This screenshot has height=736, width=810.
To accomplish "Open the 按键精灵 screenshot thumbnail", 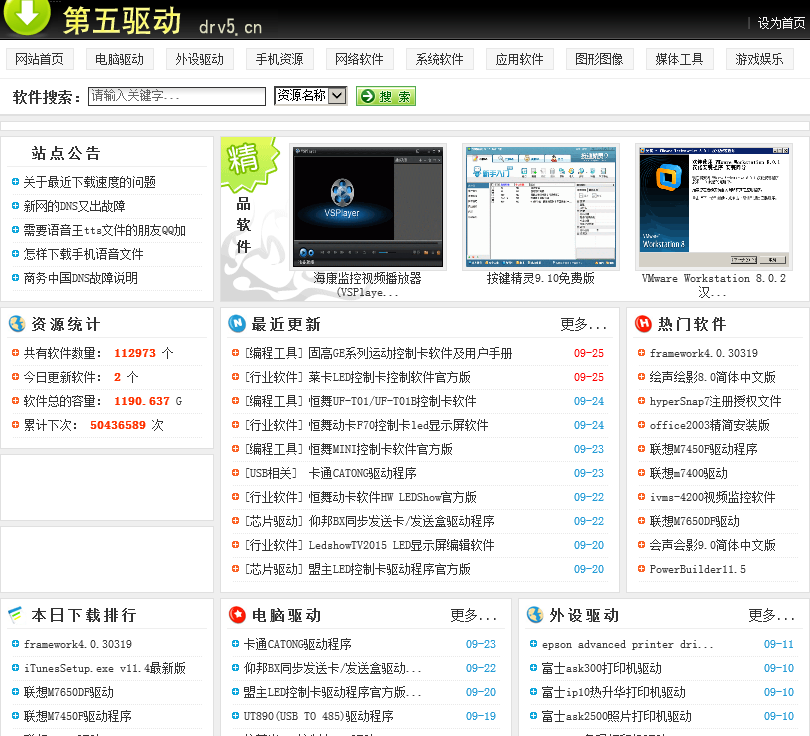I will pyautogui.click(x=541, y=207).
